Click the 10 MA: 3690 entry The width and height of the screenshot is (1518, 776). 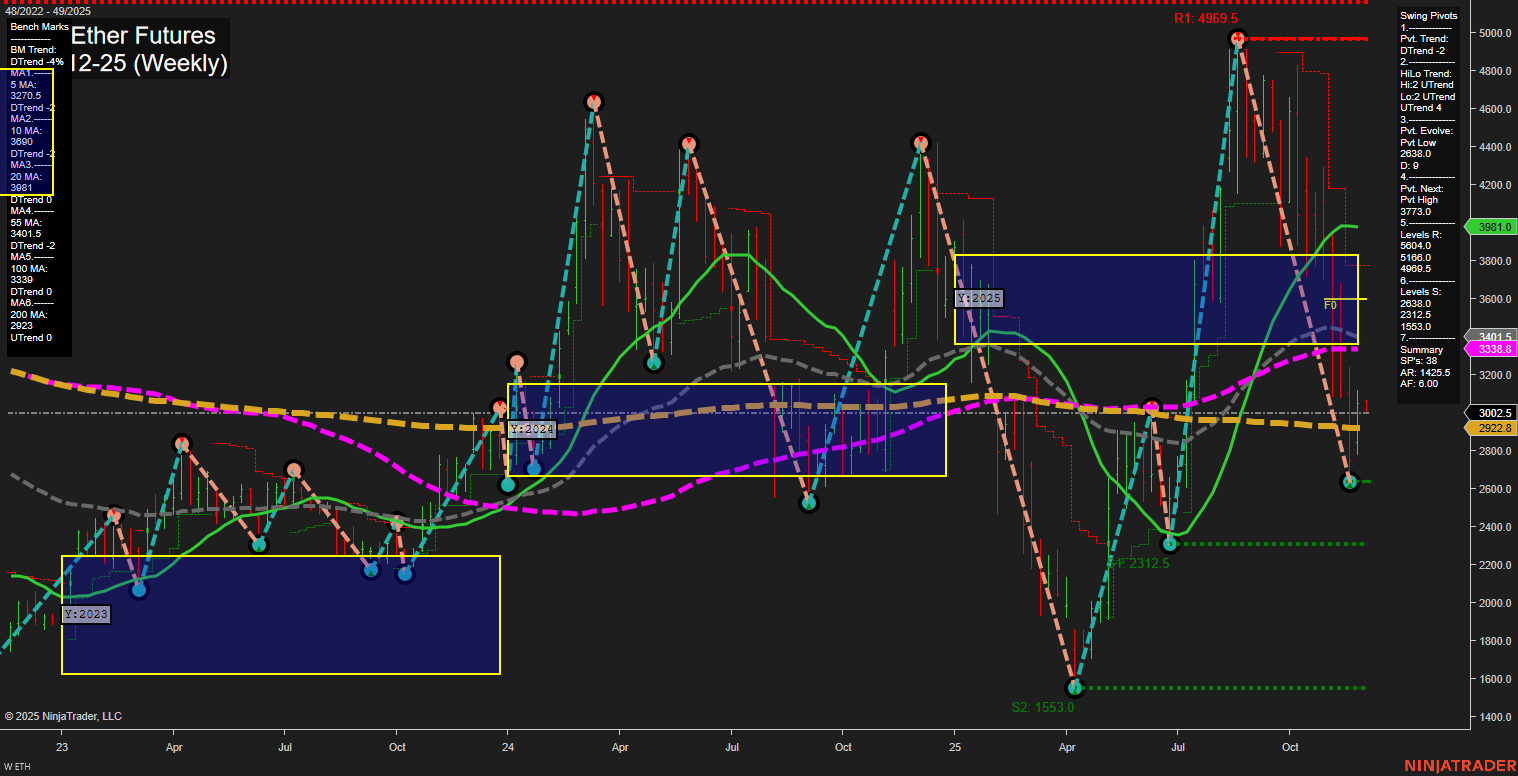[28, 136]
